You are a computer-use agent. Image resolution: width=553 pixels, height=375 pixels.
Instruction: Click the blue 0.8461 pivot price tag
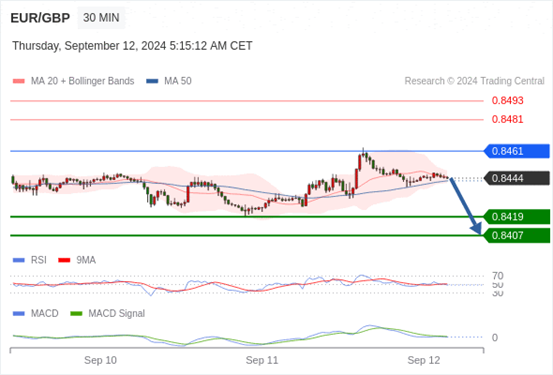pos(517,151)
